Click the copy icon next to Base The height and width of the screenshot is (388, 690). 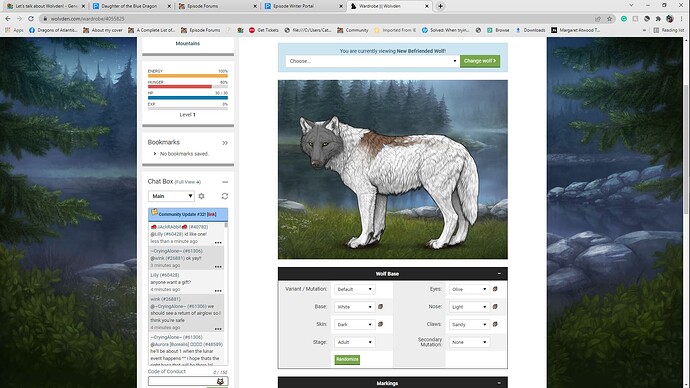click(x=381, y=307)
